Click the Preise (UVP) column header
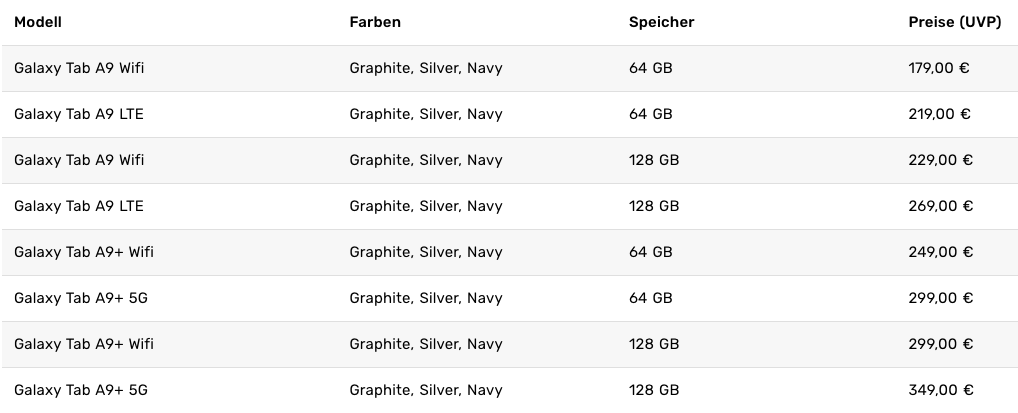The image size is (1018, 413). click(954, 22)
